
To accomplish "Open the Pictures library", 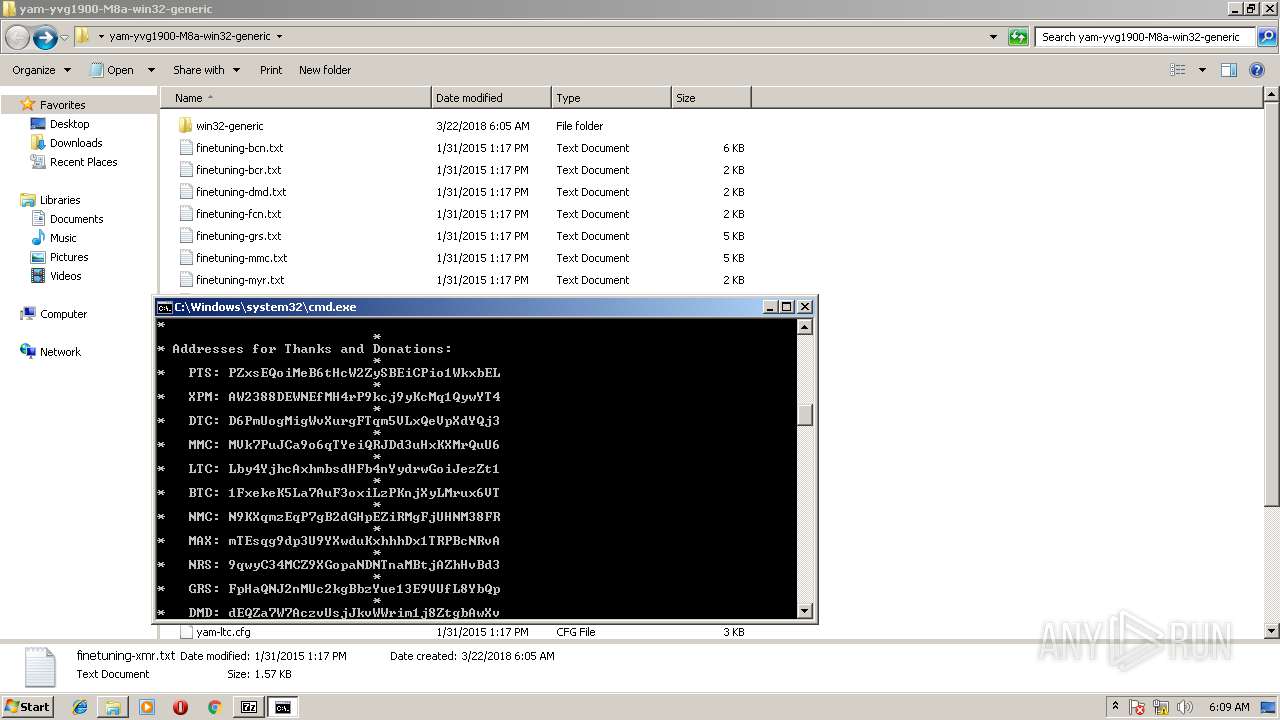I will tap(69, 257).
